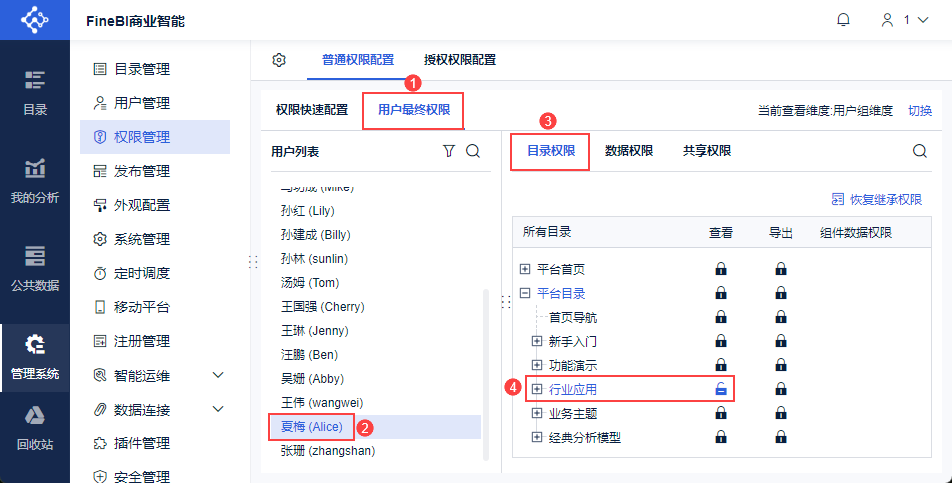Select user 吴珊 (Abby) in the list
The height and width of the screenshot is (483, 952).
[312, 379]
